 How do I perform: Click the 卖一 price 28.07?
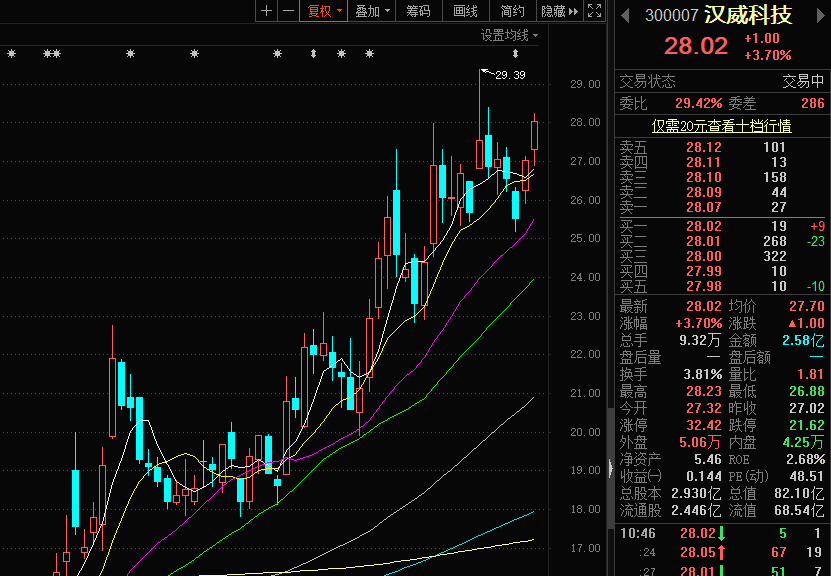[703, 207]
